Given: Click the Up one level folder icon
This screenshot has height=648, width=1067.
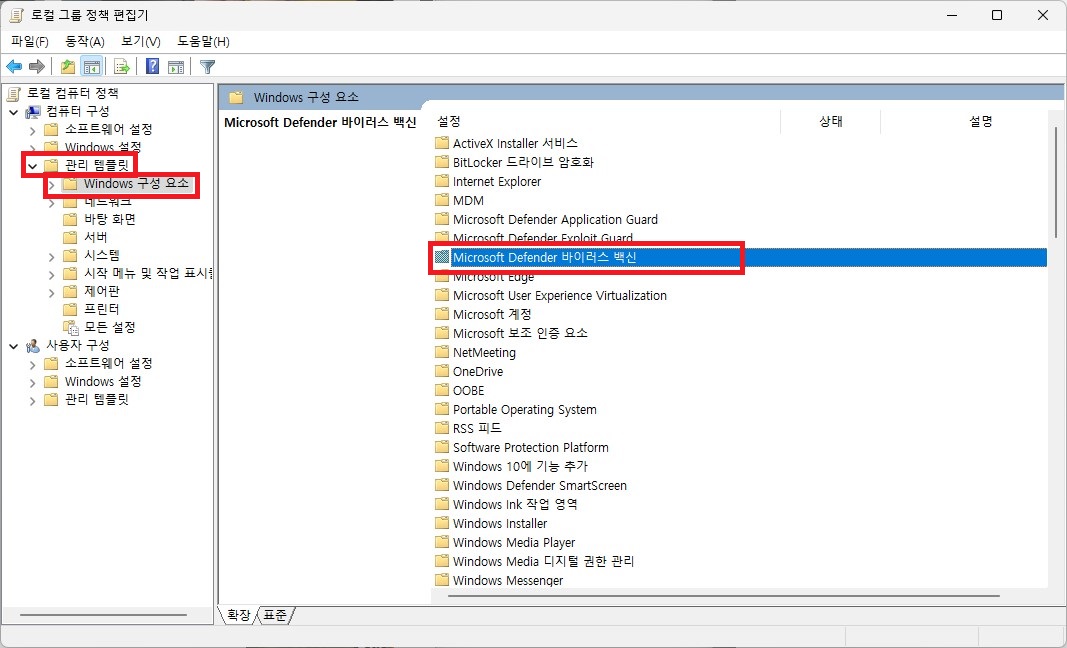Looking at the screenshot, I should pos(67,67).
